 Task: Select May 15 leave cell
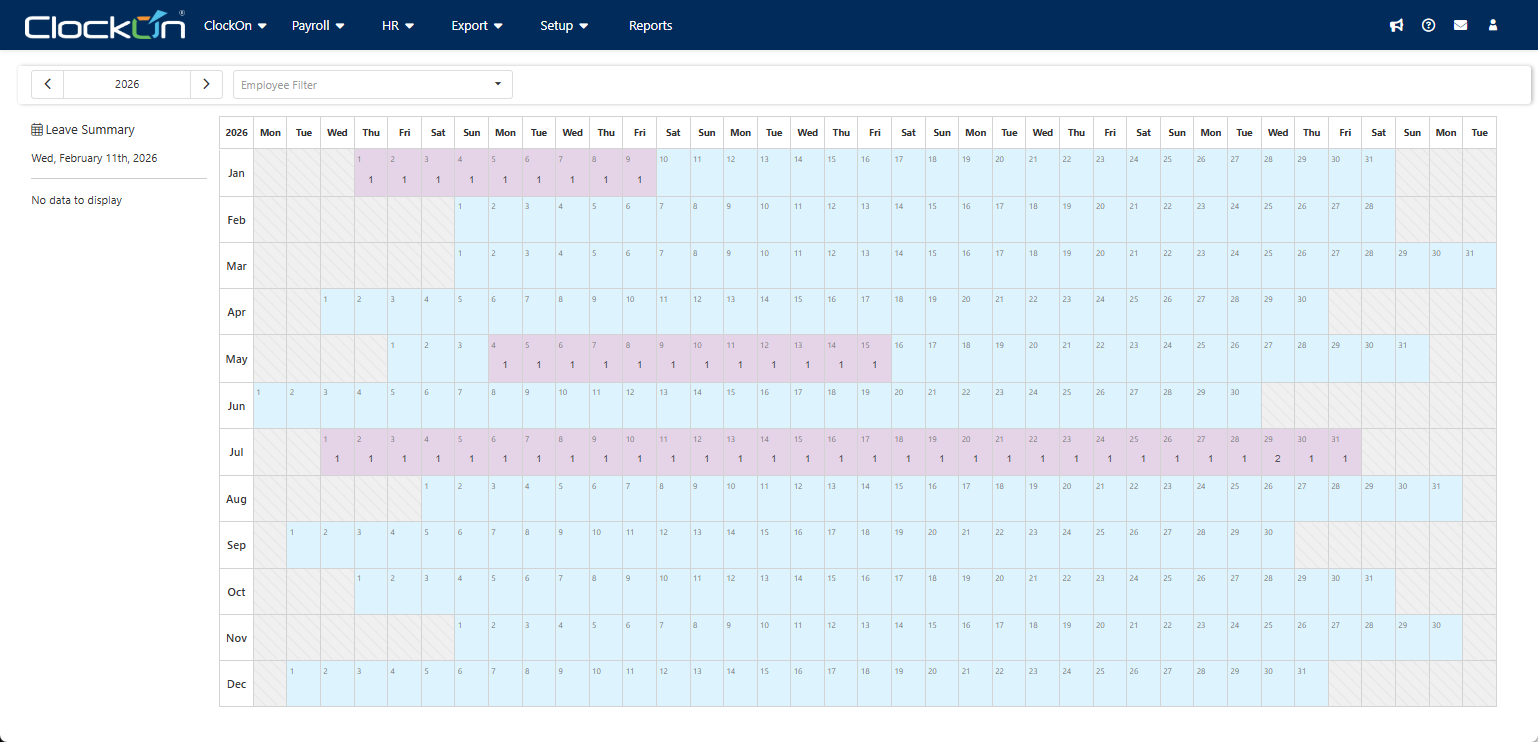point(875,359)
